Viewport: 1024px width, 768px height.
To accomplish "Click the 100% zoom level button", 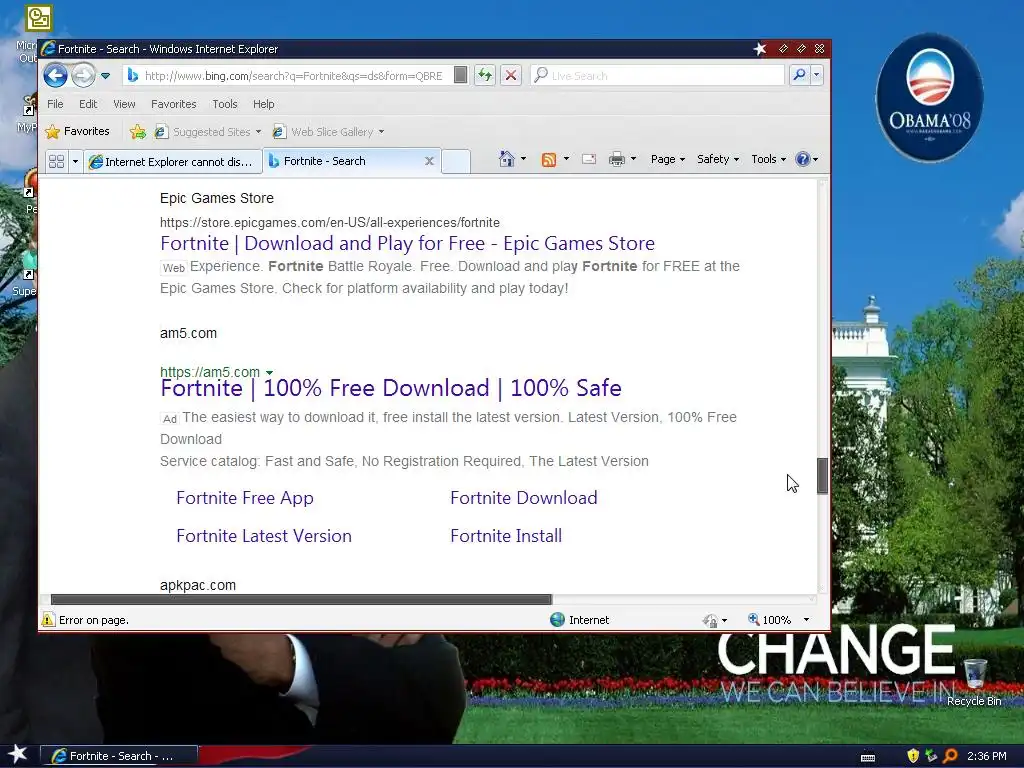I will (x=769, y=620).
